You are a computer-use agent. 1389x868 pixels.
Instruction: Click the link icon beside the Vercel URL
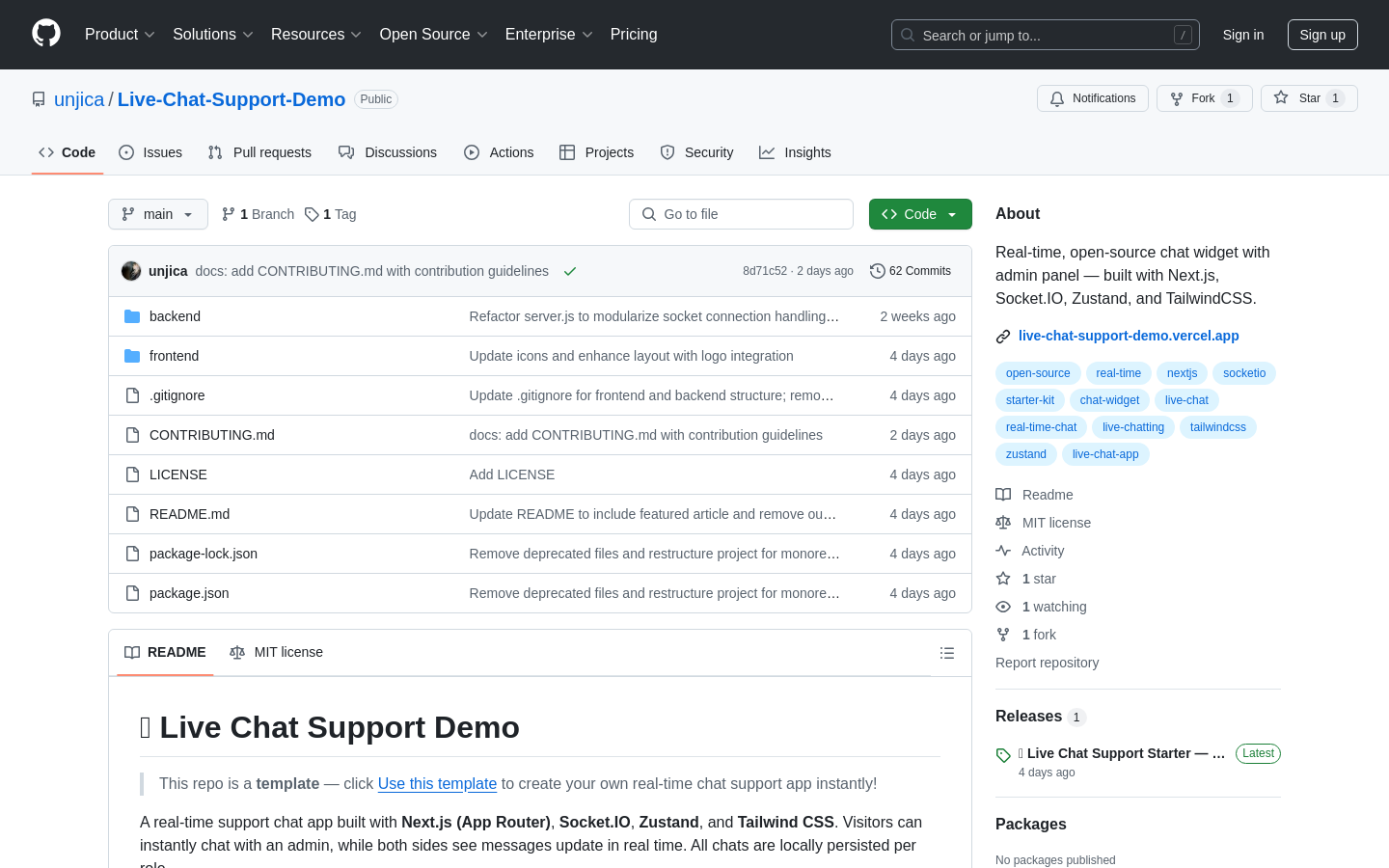point(1003,337)
